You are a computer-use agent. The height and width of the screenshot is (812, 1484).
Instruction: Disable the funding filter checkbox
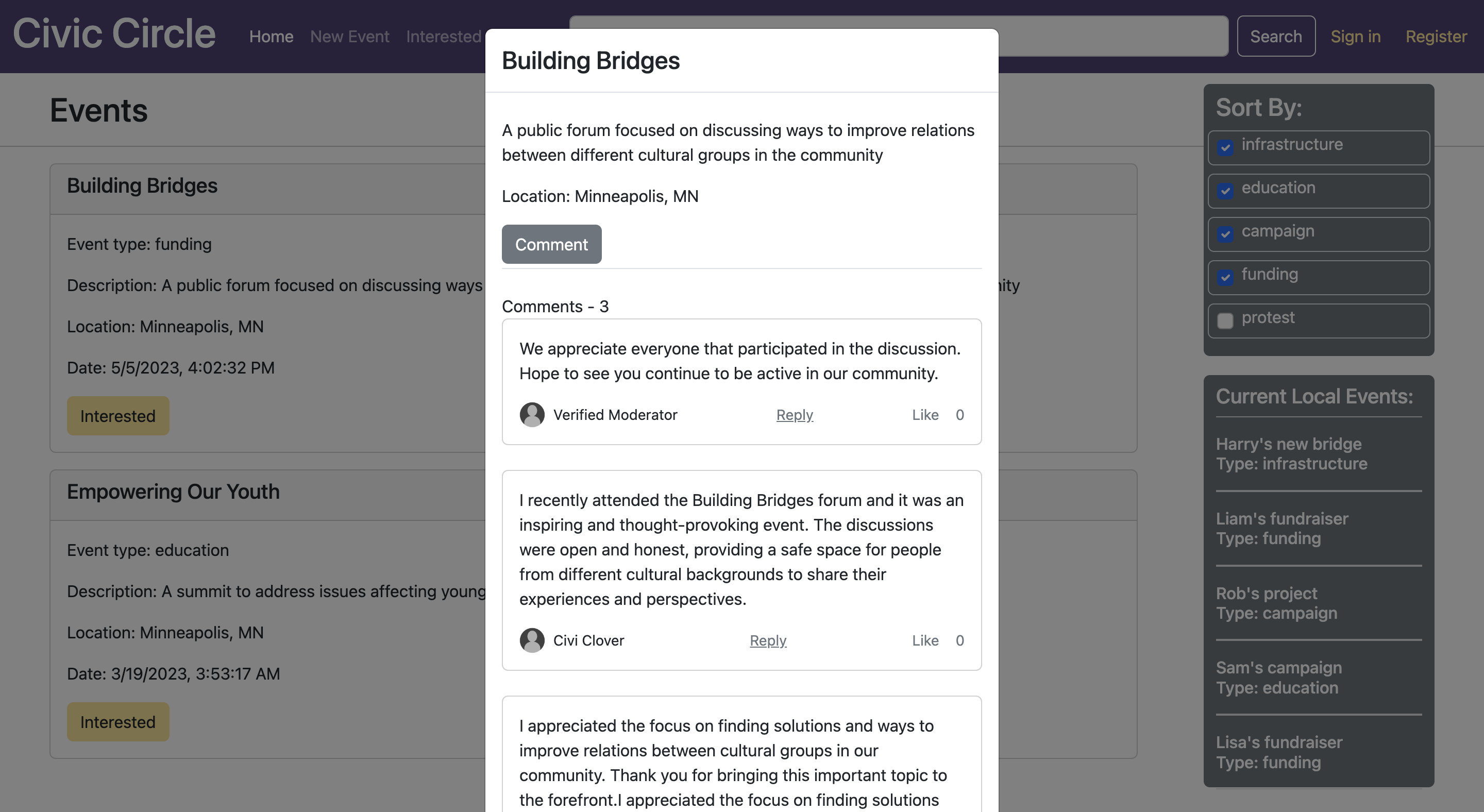tap(1225, 277)
